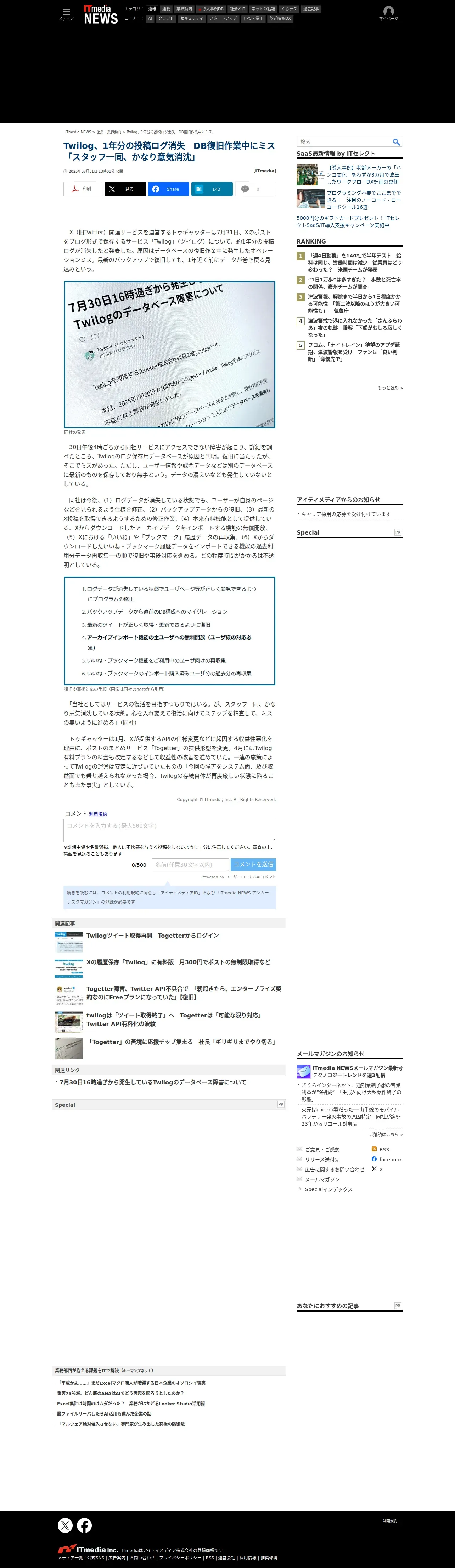Viewport: 455px width, 1568px height.
Task: Click the footer Facebook social icon
Action: pyautogui.click(x=85, y=1525)
